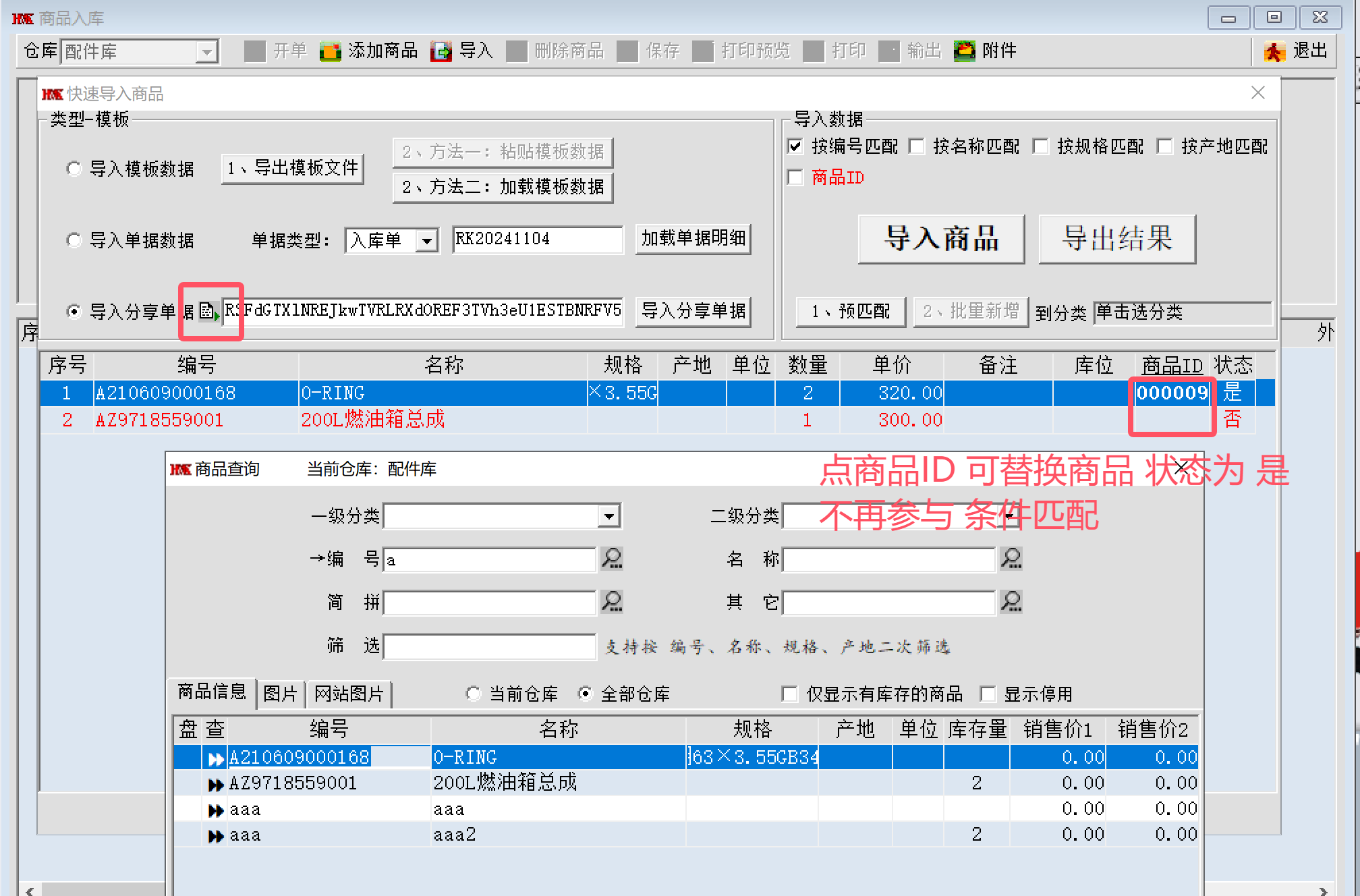Click the 打印预览 toolbar icon
This screenshot has height=896, width=1360.
coord(703,51)
